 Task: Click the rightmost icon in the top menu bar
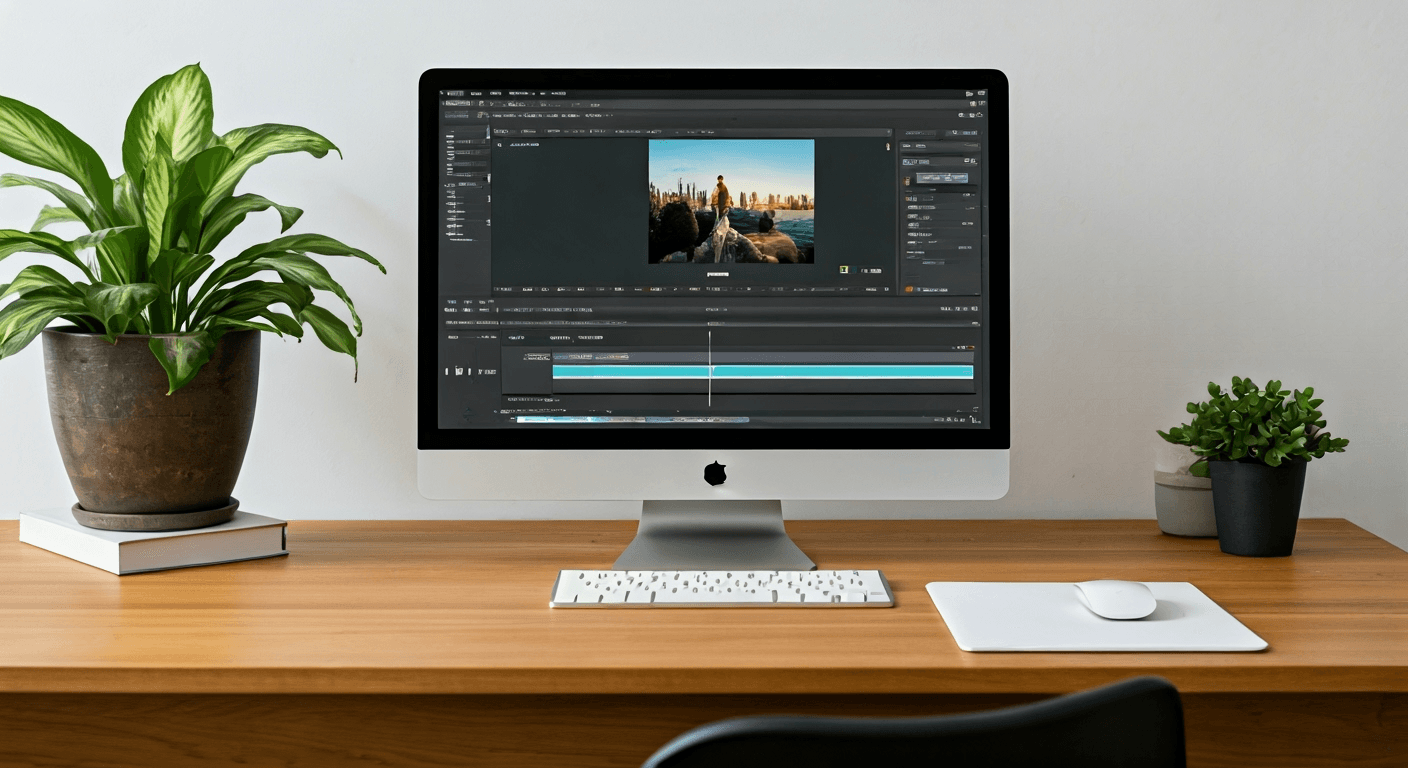coord(982,93)
